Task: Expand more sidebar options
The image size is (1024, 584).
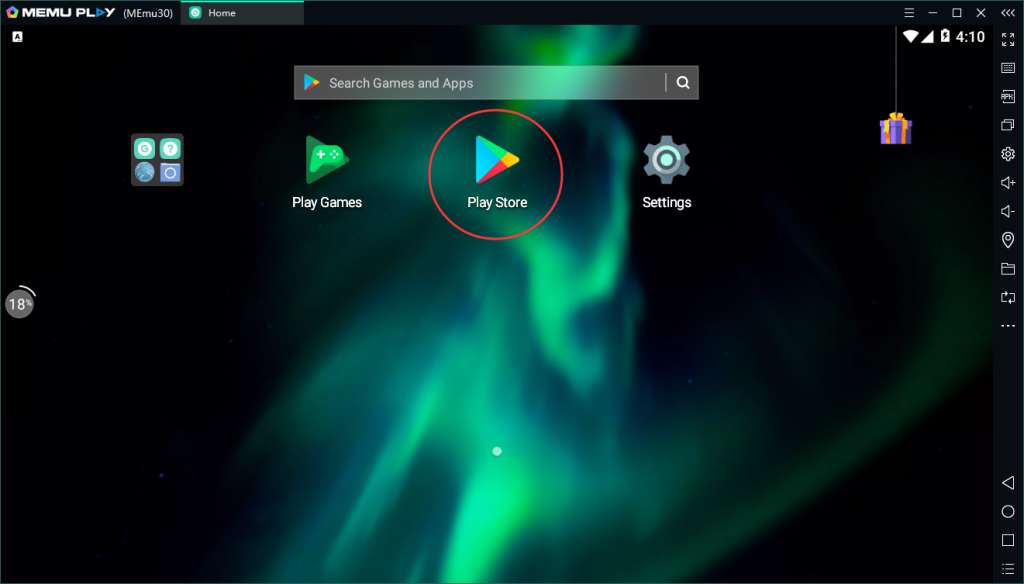Action: [1008, 325]
